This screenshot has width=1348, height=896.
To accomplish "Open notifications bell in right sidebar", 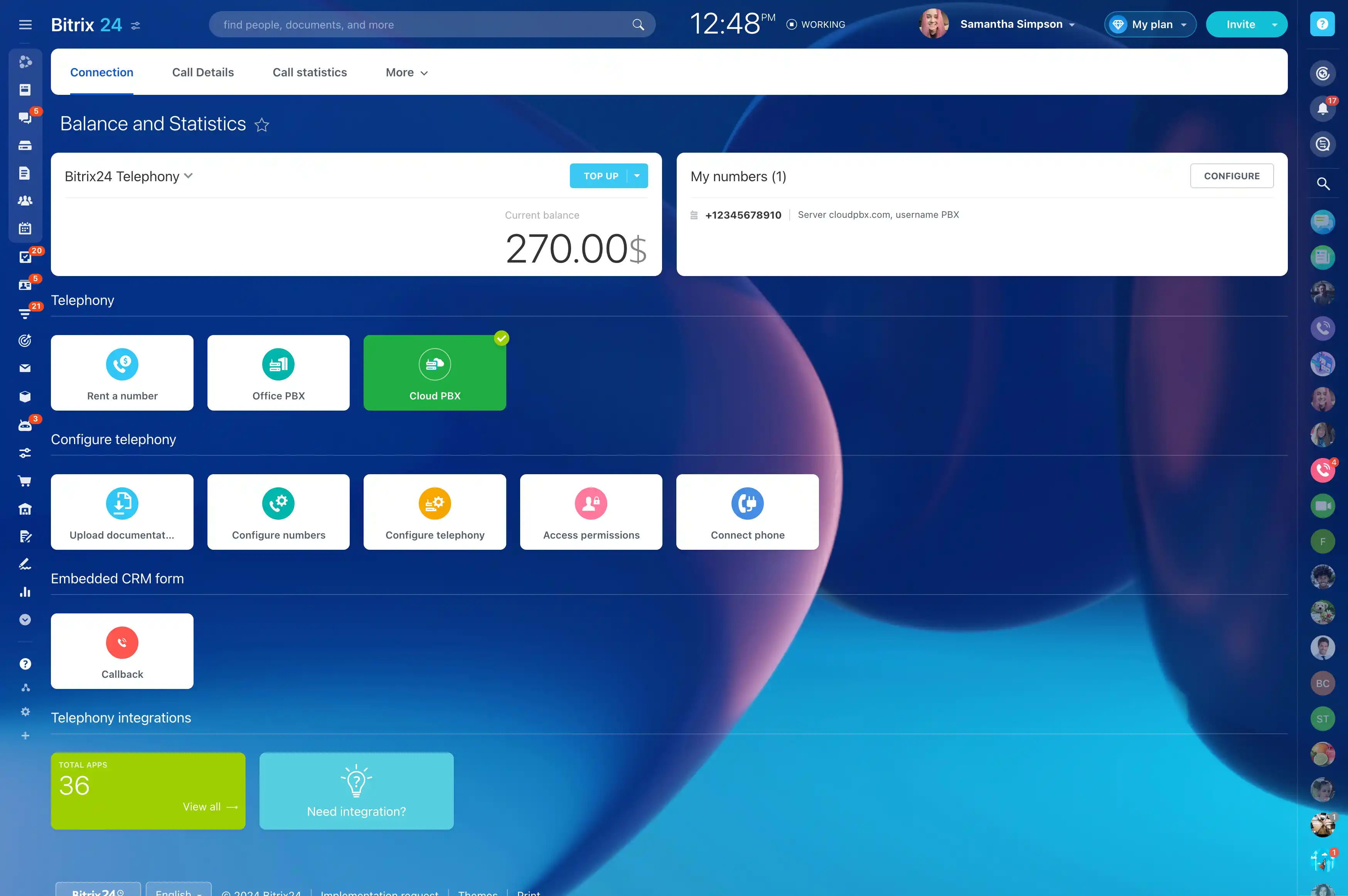I will point(1322,109).
